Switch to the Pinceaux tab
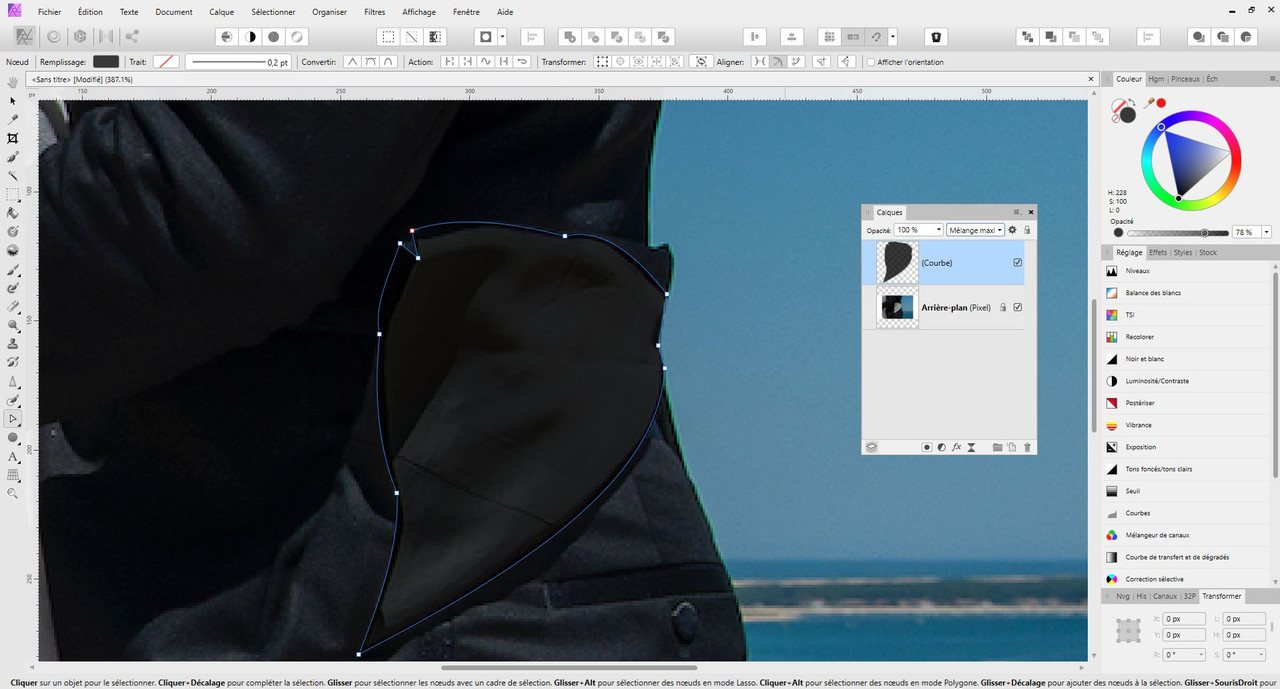 click(x=1185, y=79)
